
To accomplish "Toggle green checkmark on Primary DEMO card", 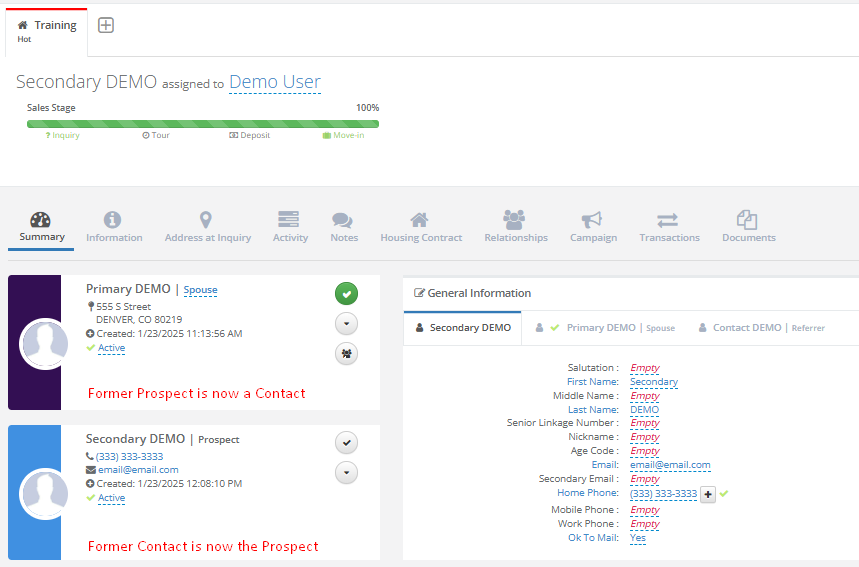I will point(346,294).
